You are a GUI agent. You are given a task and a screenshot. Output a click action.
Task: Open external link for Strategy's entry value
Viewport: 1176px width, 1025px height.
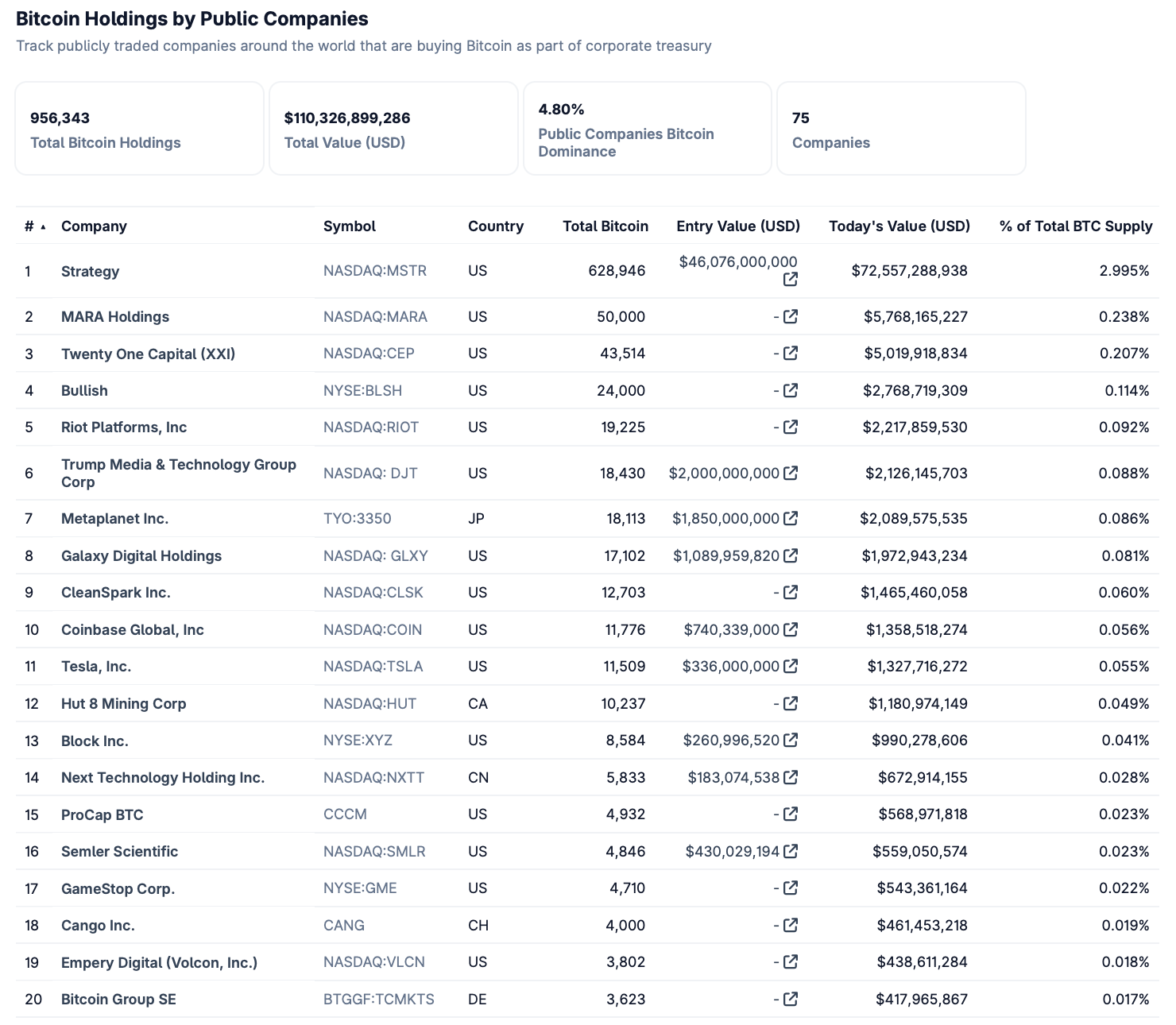[x=791, y=278]
